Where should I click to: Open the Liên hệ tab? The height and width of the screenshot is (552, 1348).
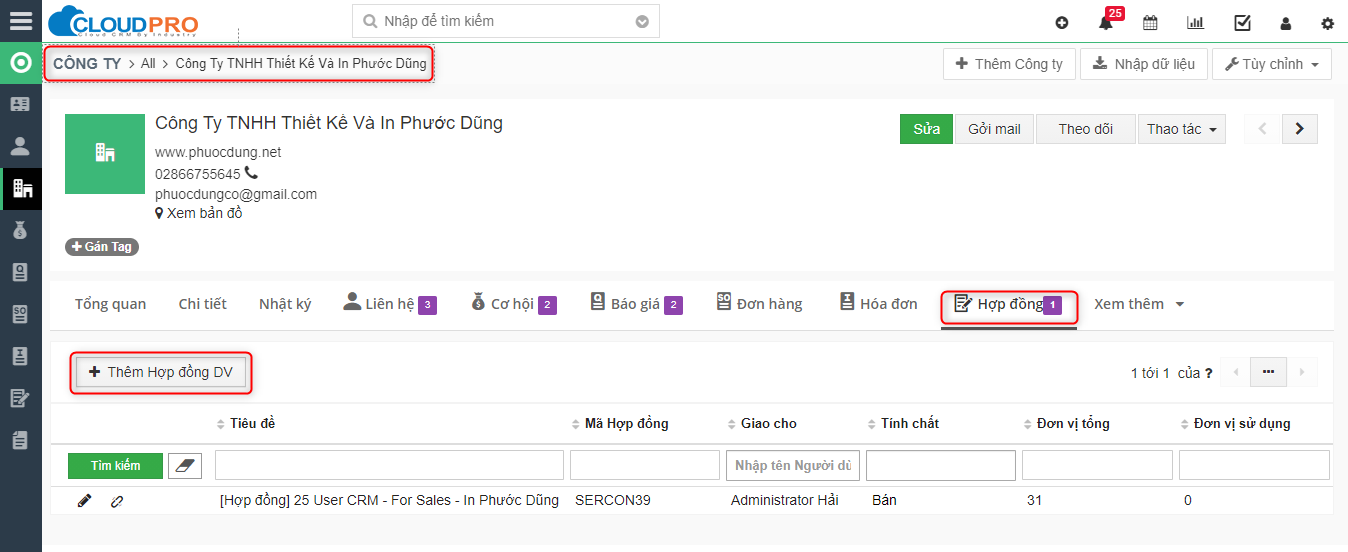coord(390,304)
